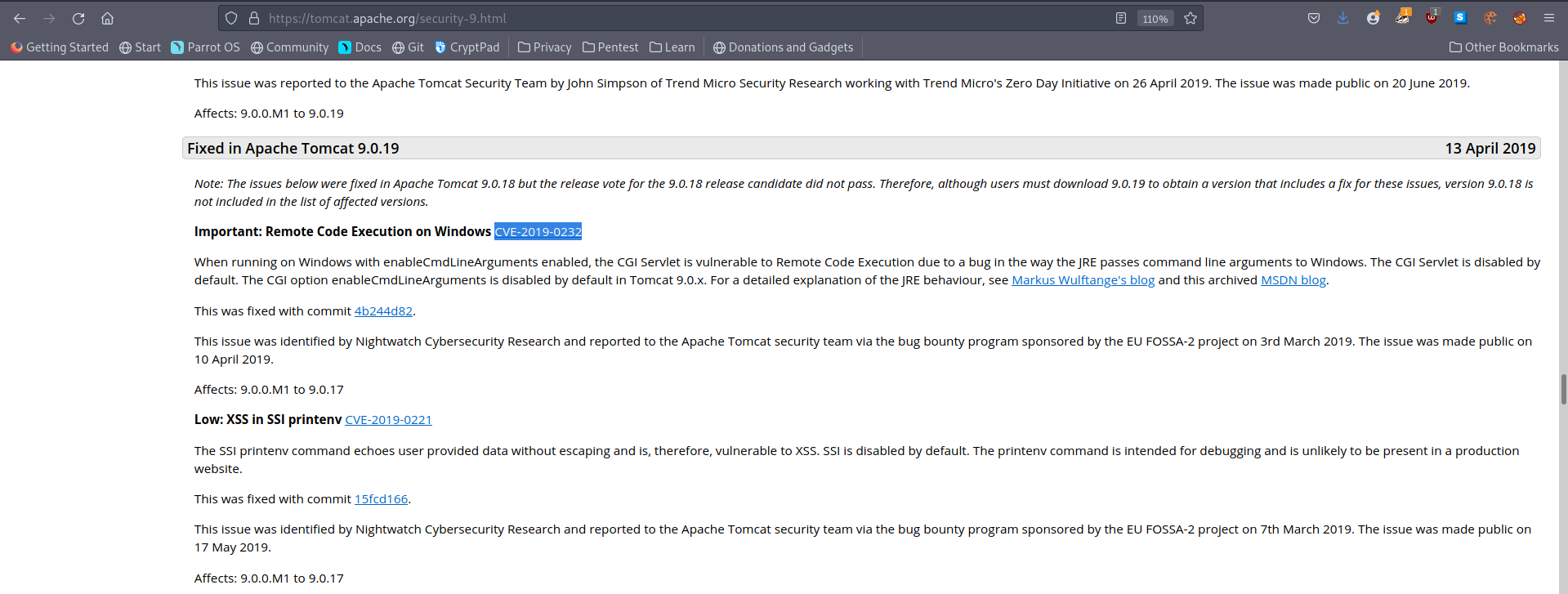The width and height of the screenshot is (1568, 594).
Task: Open the Parrot OS bookmark
Action: tap(205, 47)
